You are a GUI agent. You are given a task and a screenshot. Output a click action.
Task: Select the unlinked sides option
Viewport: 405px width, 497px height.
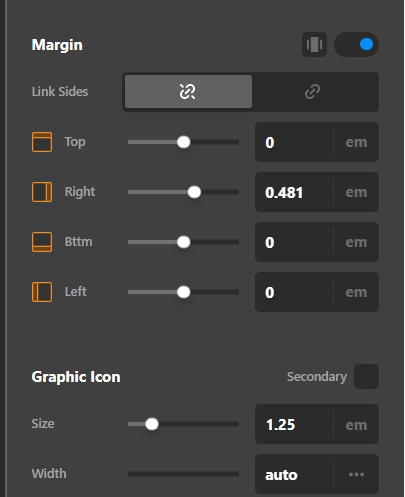tap(188, 92)
